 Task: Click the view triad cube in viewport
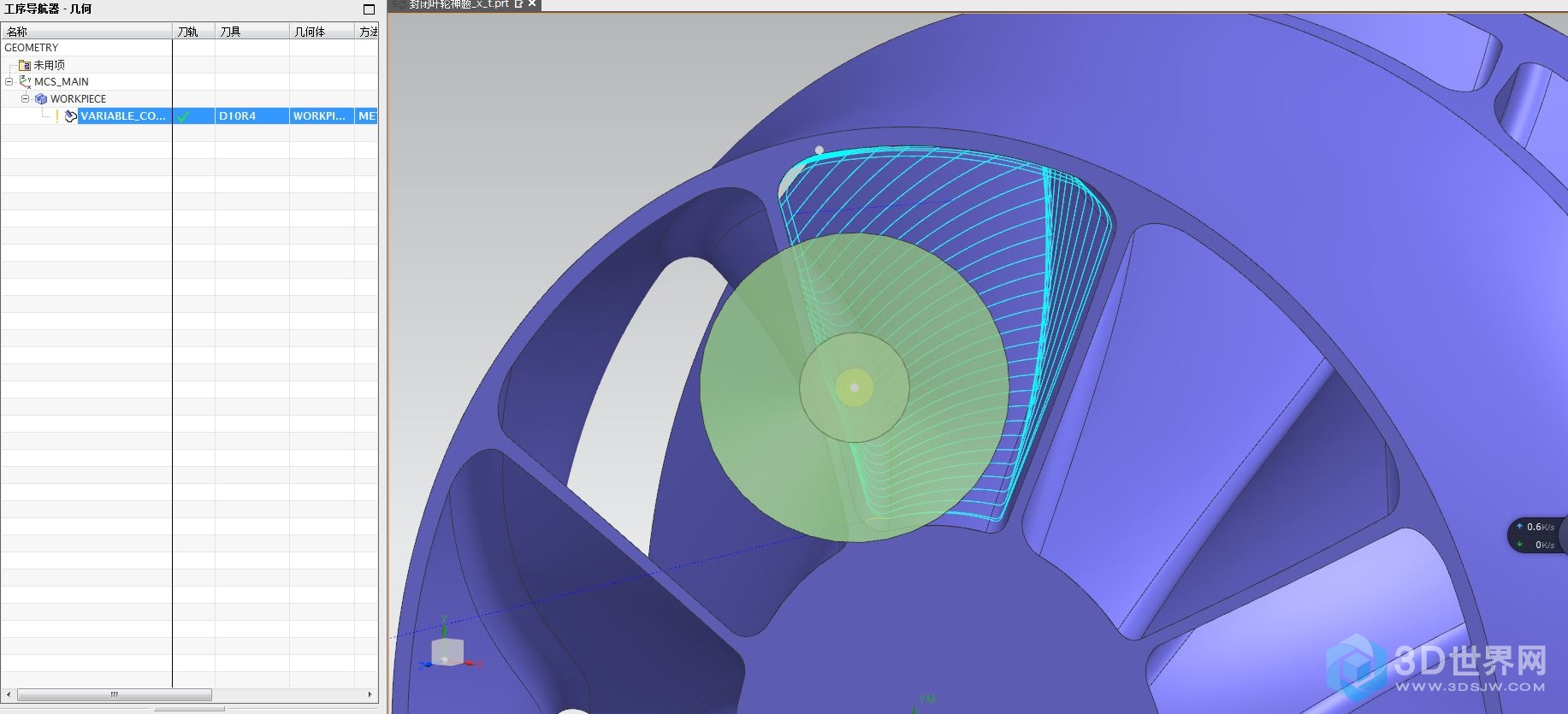pos(447,652)
